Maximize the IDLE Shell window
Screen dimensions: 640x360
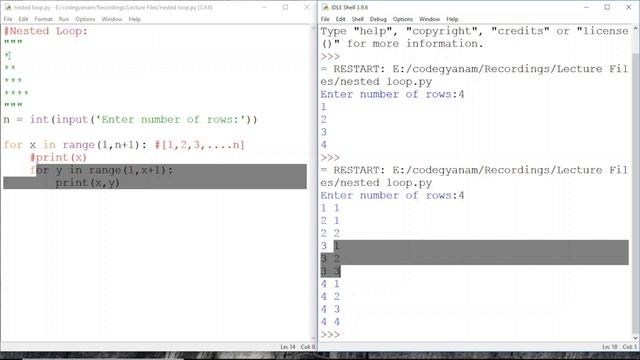[x=607, y=7]
